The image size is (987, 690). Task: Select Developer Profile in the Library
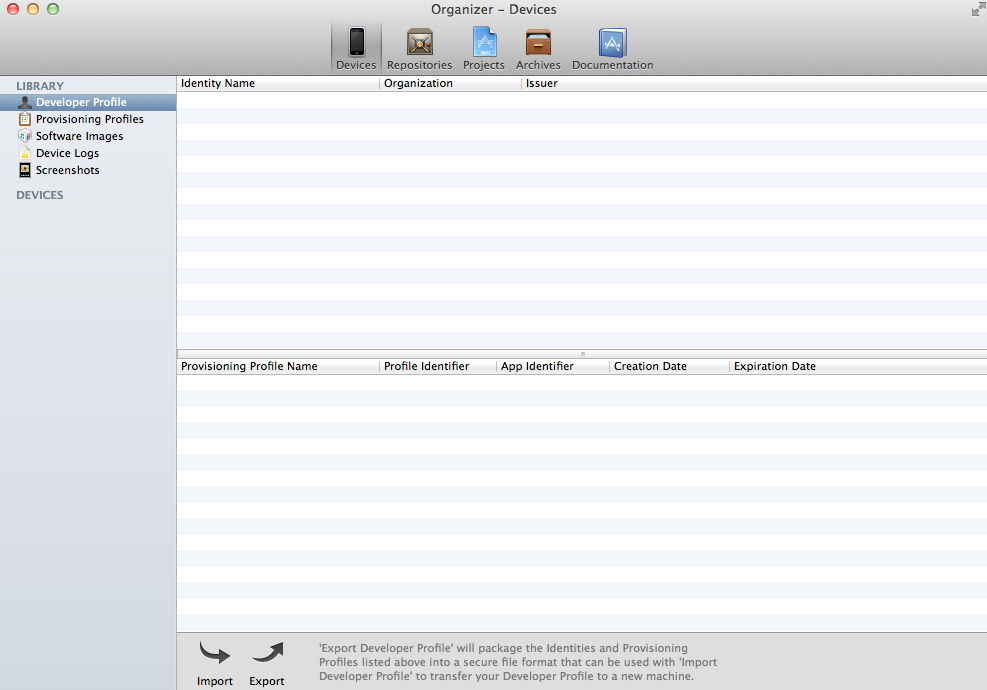[x=88, y=102]
